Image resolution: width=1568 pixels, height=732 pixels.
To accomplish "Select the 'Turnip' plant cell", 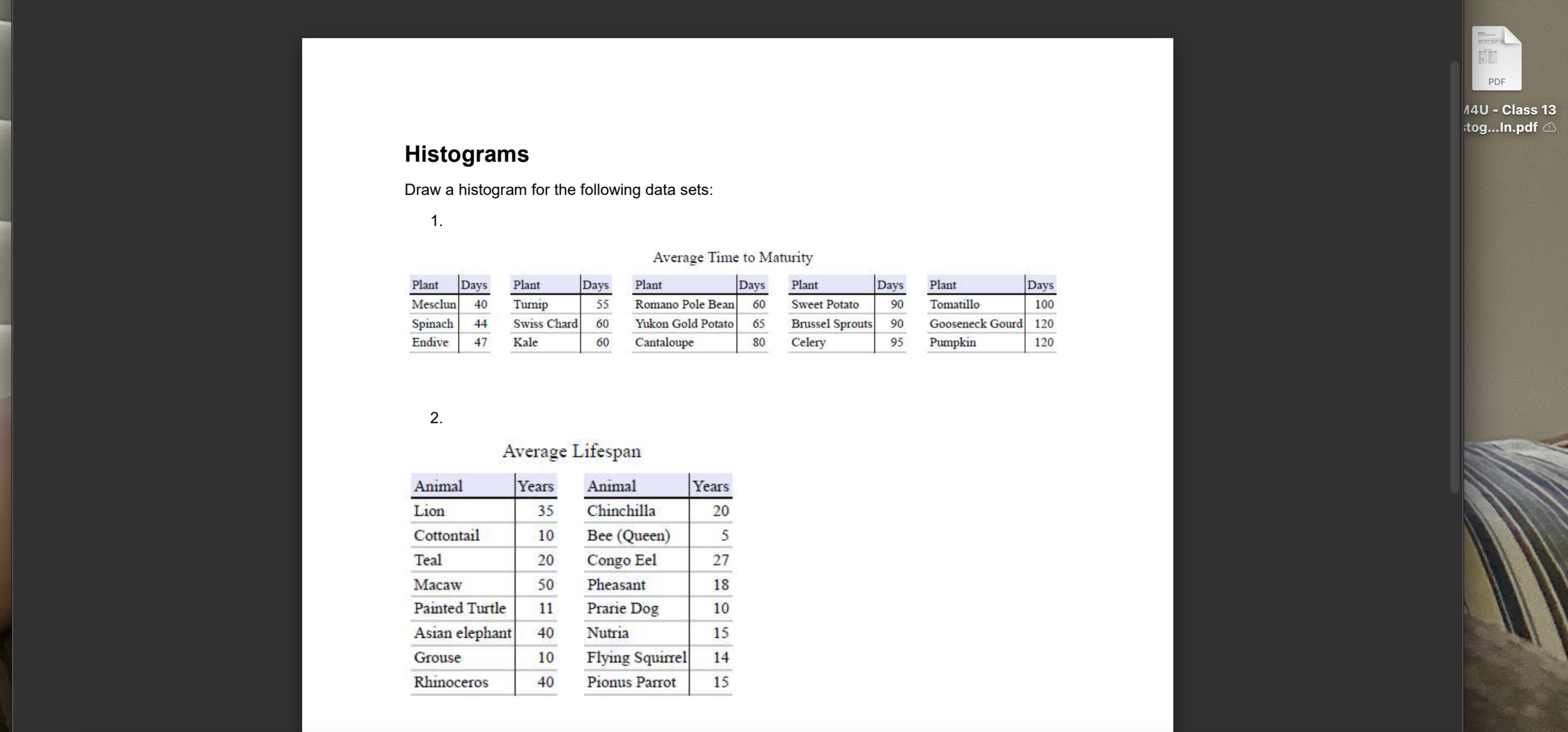I will tap(545, 304).
